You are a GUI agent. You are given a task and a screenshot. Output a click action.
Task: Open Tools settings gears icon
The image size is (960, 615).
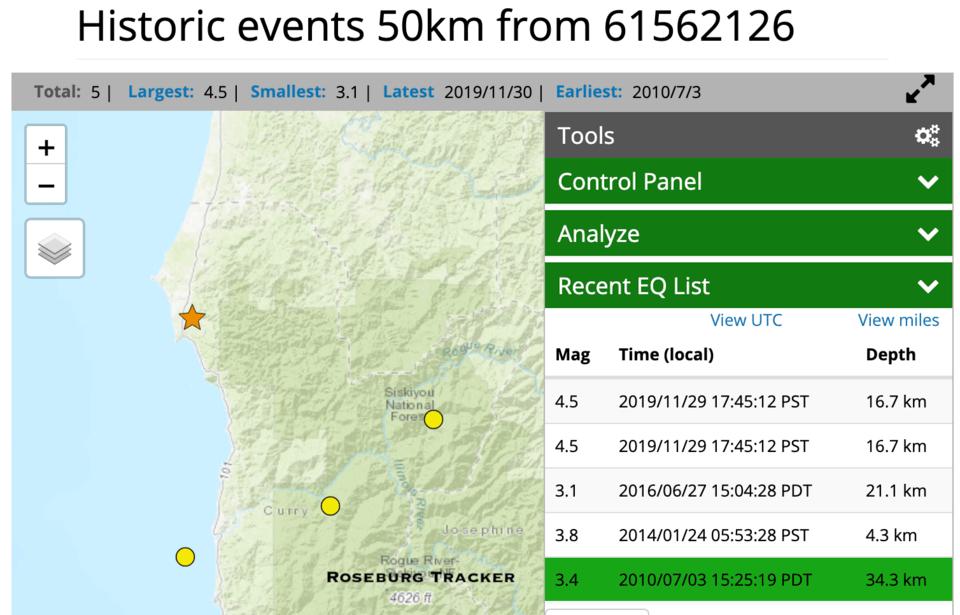927,136
